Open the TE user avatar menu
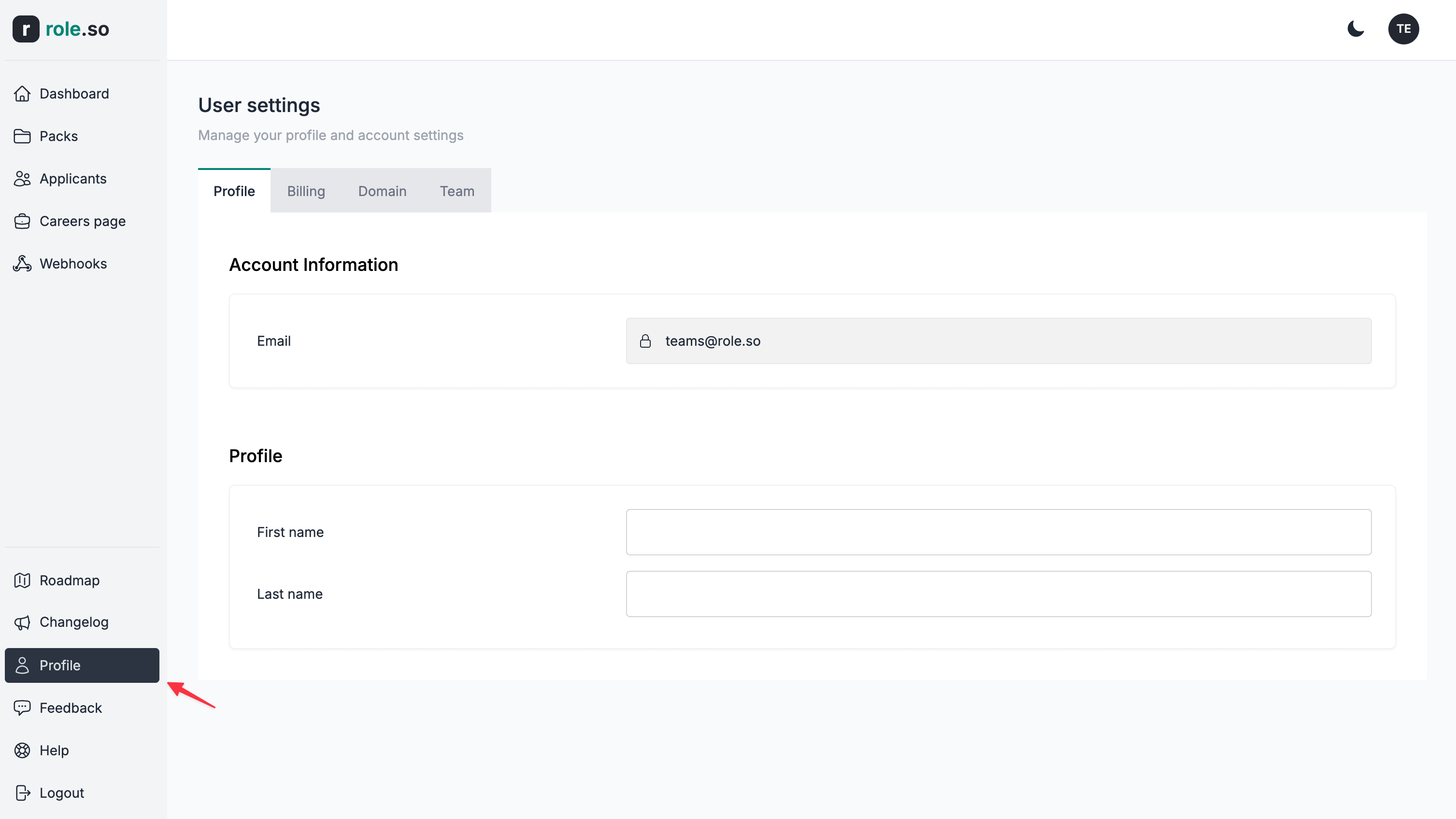Viewport: 1456px width, 819px height. pos(1403,29)
